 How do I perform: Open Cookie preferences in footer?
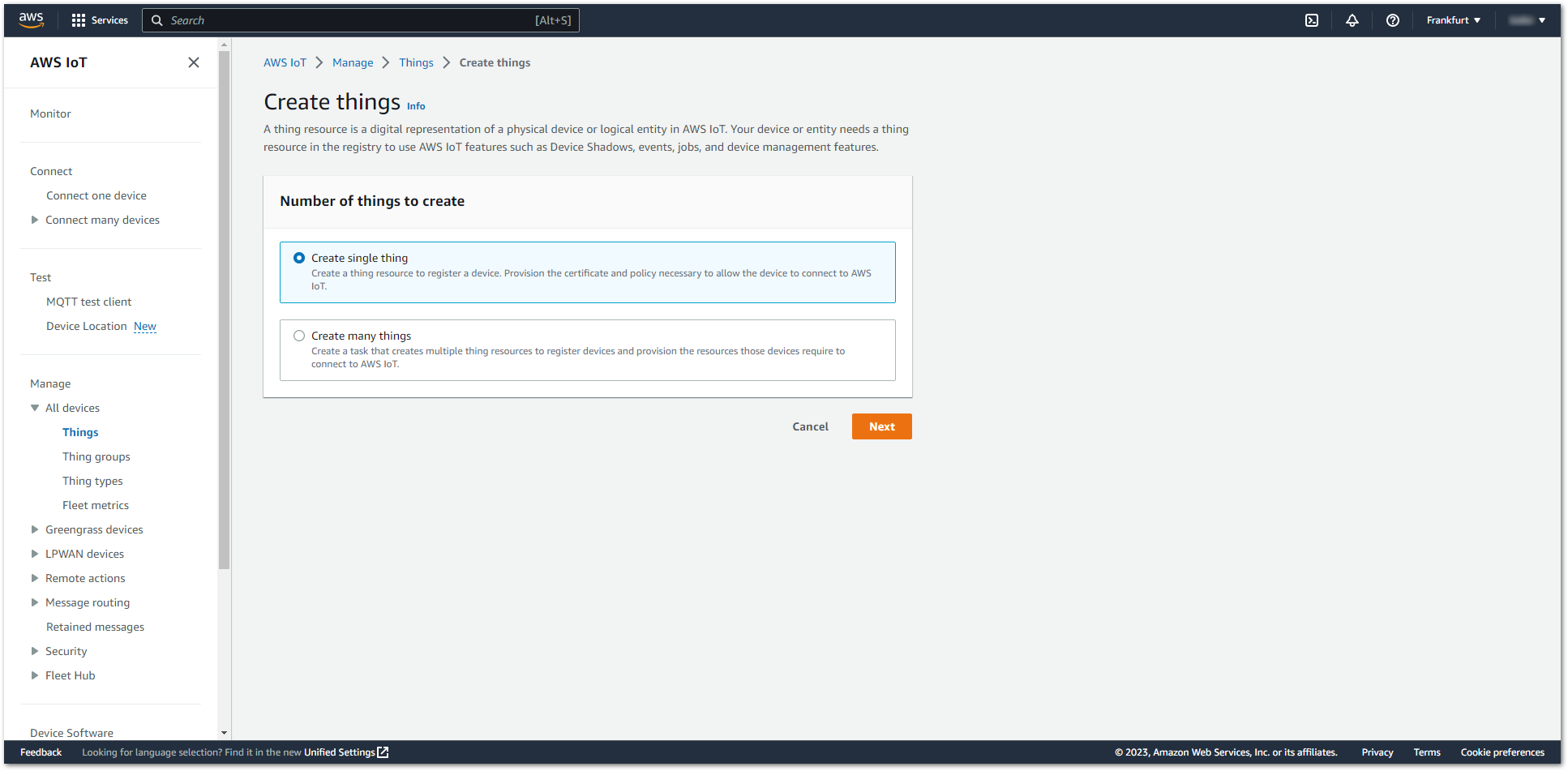pyautogui.click(x=1502, y=752)
